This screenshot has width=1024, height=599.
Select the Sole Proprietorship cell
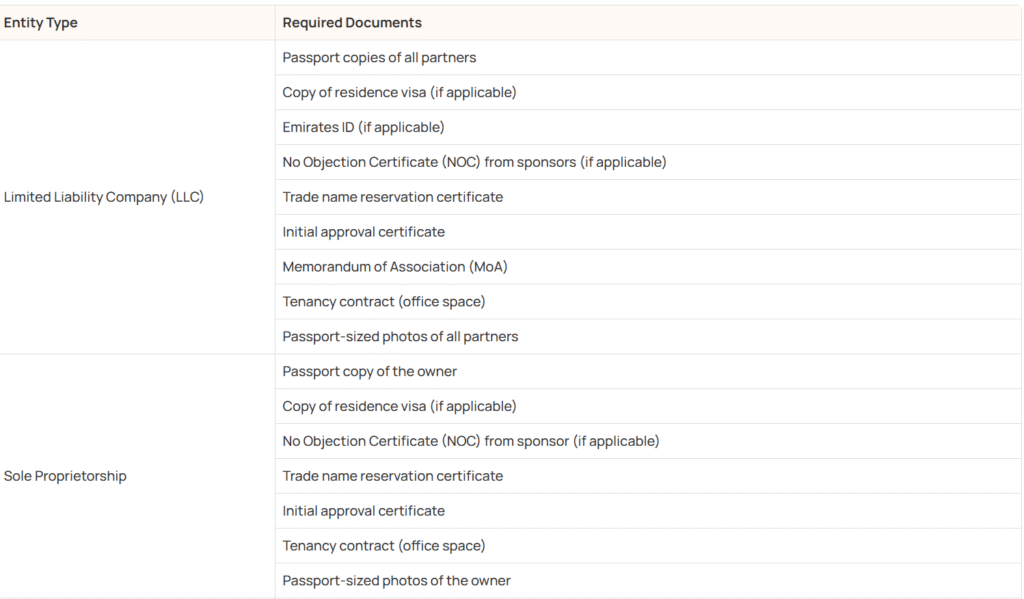137,476
